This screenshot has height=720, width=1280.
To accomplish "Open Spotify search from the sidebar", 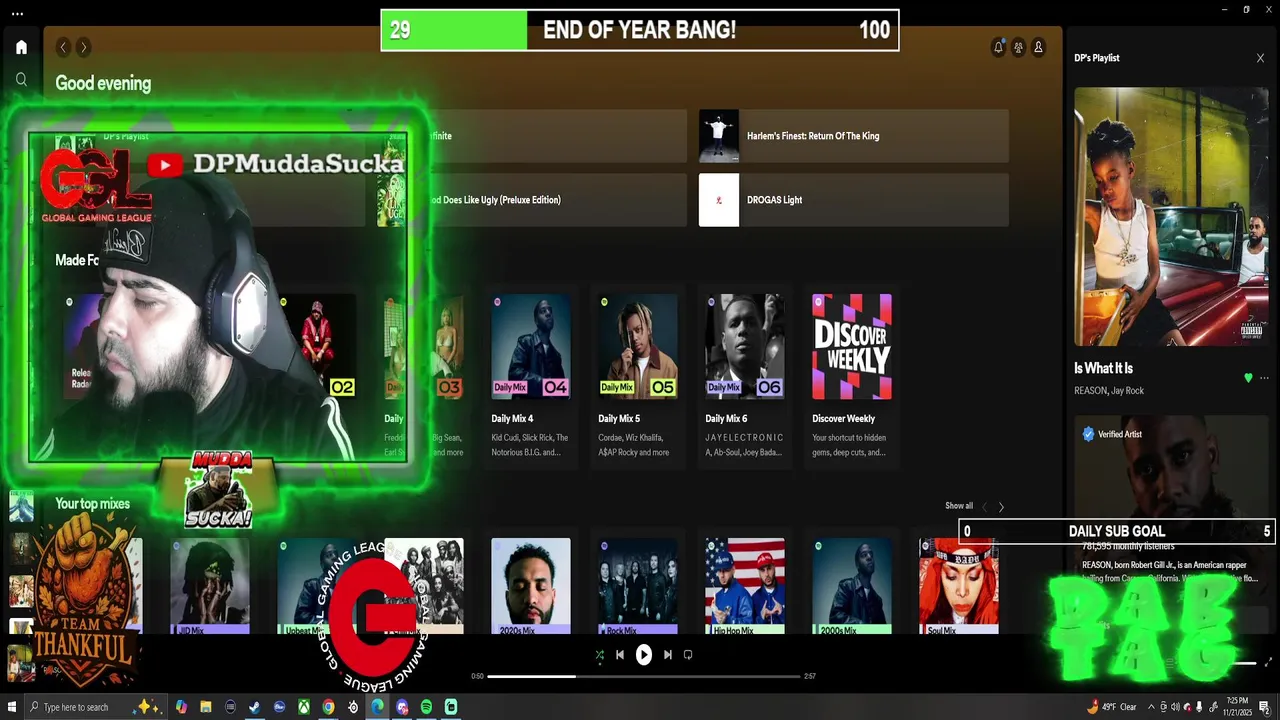I will pyautogui.click(x=21, y=79).
